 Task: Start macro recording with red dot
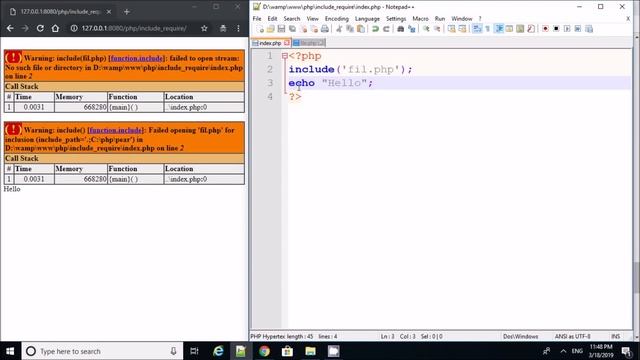point(545,29)
